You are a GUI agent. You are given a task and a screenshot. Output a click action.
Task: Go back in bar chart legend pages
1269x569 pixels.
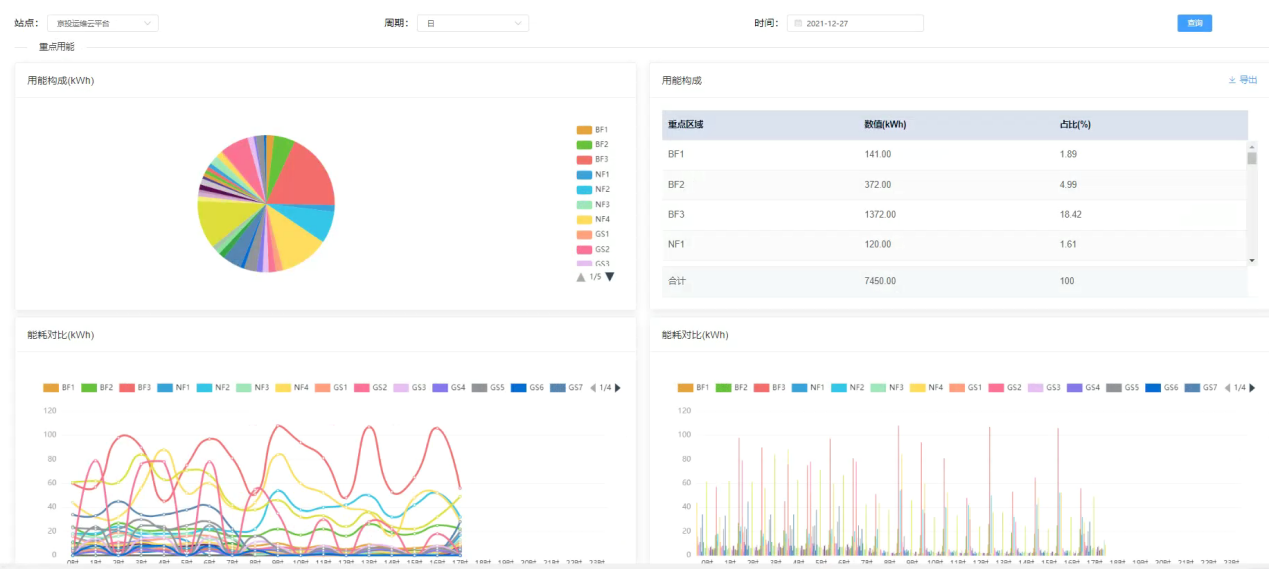pyautogui.click(x=1227, y=388)
